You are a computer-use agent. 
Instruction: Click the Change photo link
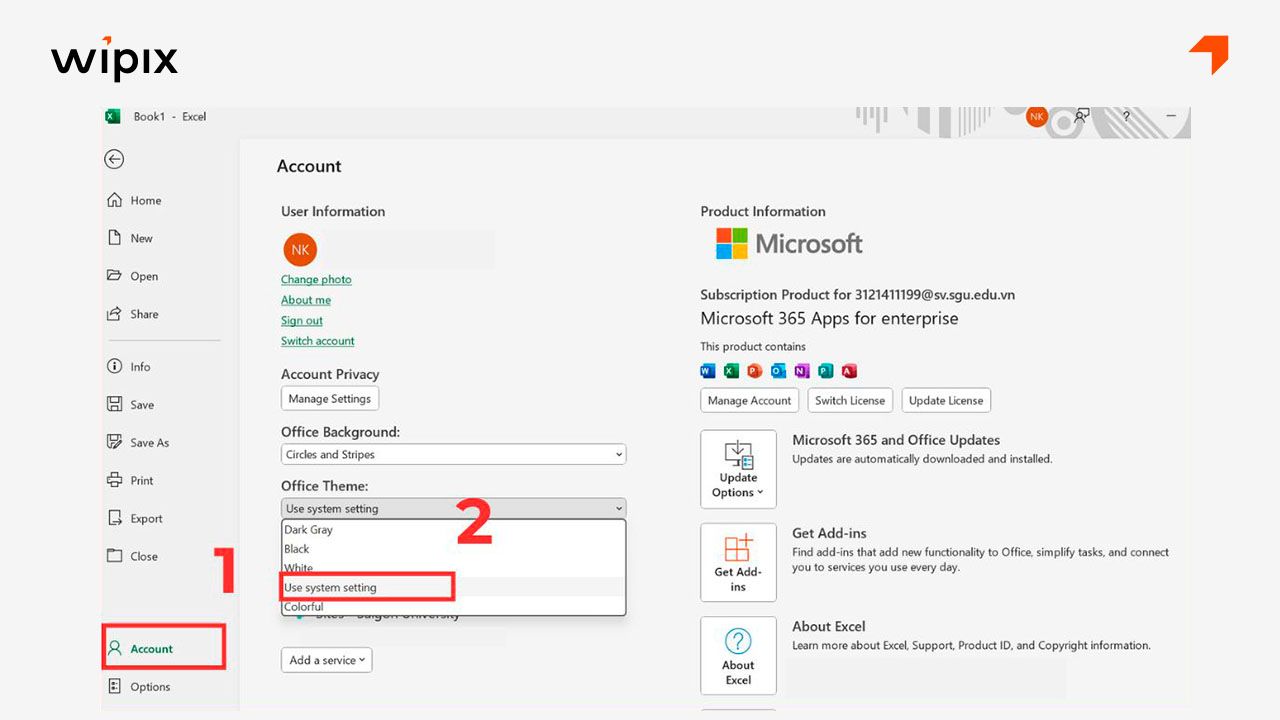(x=316, y=280)
